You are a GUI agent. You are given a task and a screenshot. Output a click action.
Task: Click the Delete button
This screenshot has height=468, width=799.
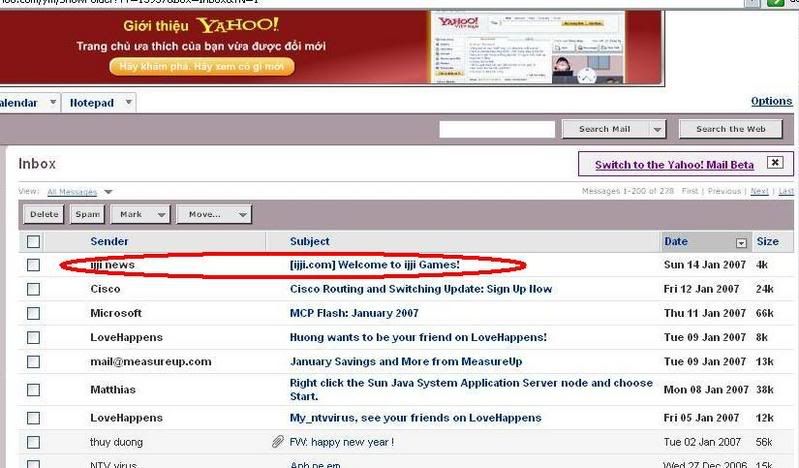(44, 215)
